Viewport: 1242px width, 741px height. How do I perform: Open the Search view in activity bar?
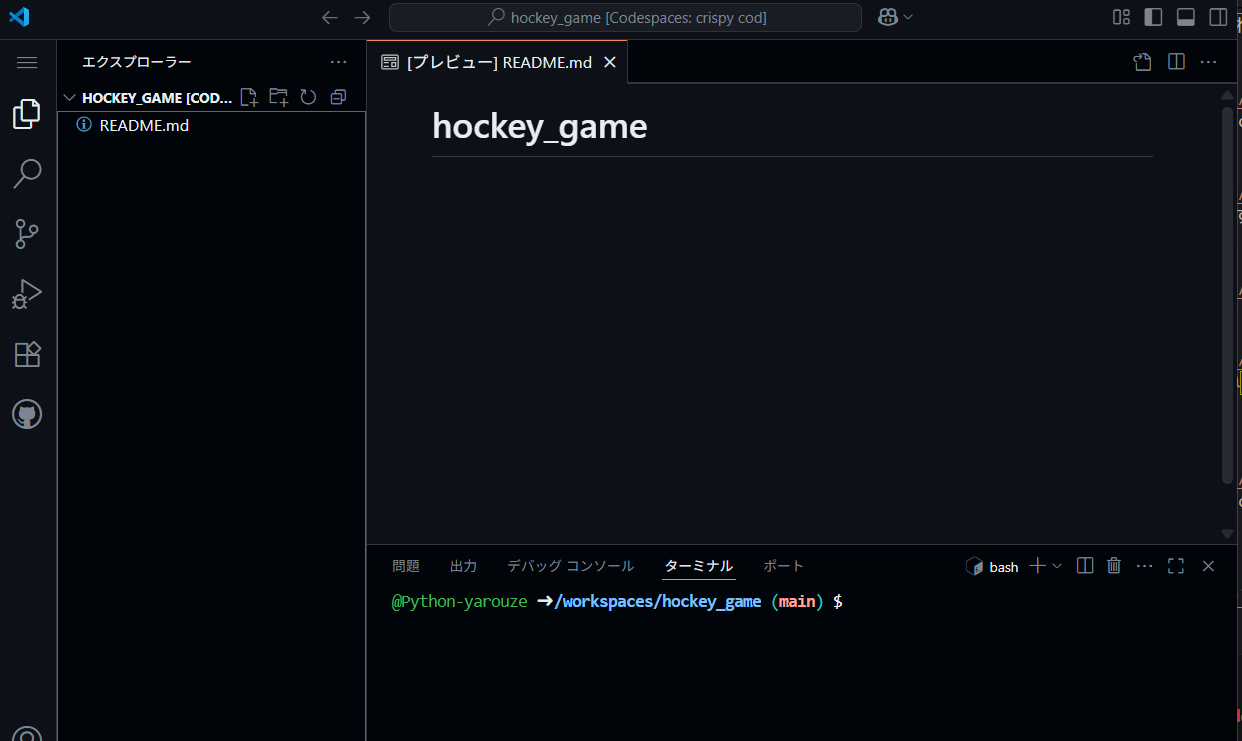coord(27,174)
